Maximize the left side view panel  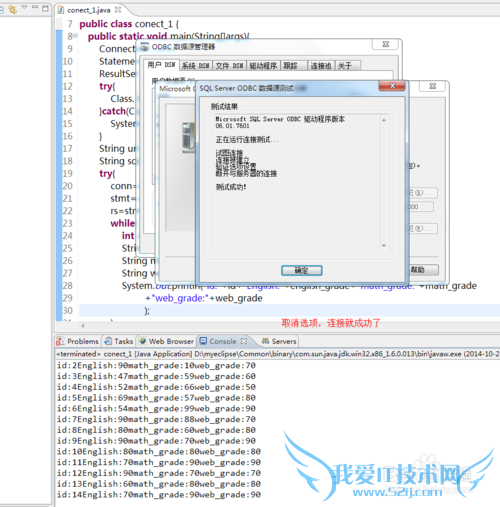click(x=45, y=8)
